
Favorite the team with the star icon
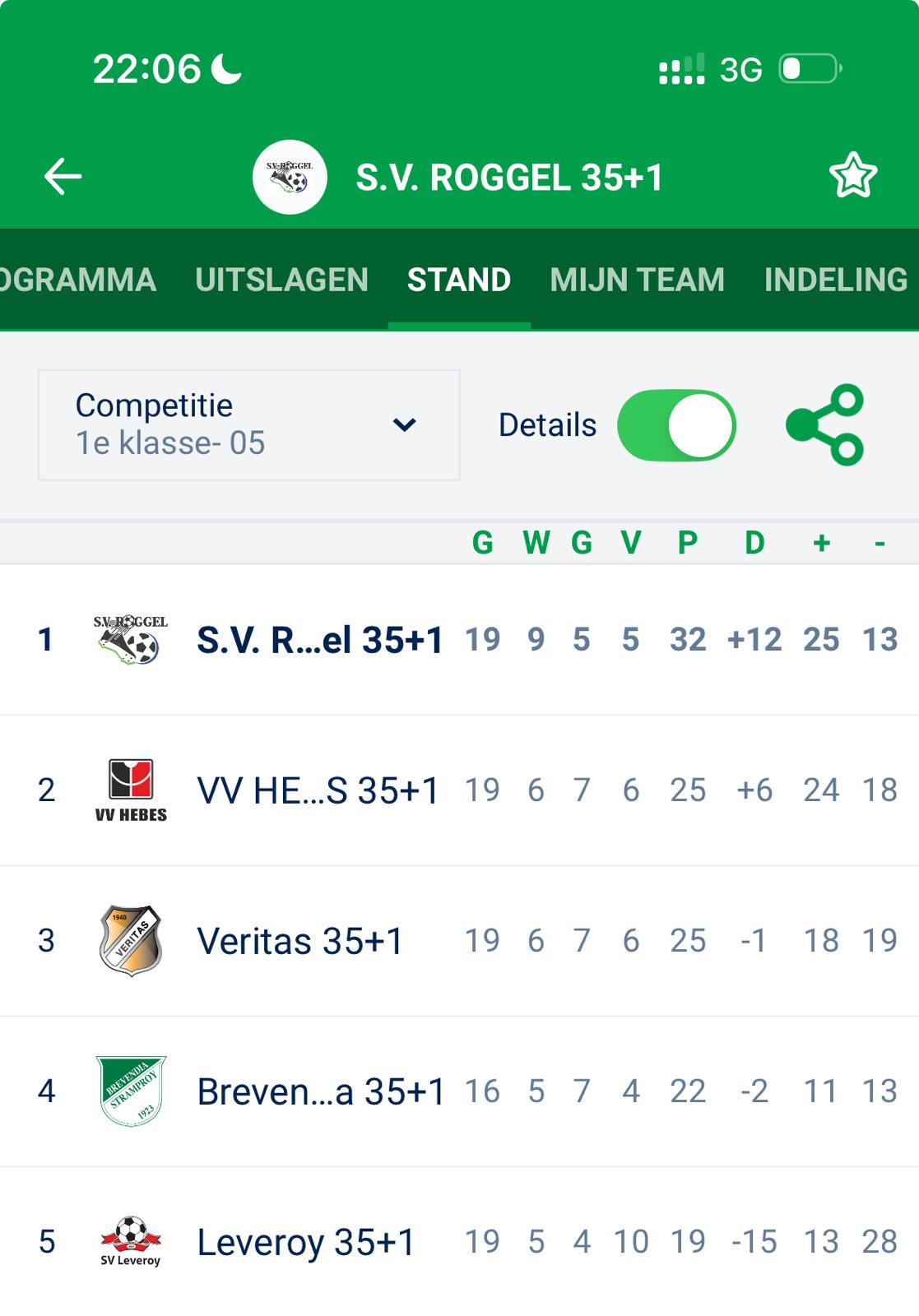click(x=852, y=176)
